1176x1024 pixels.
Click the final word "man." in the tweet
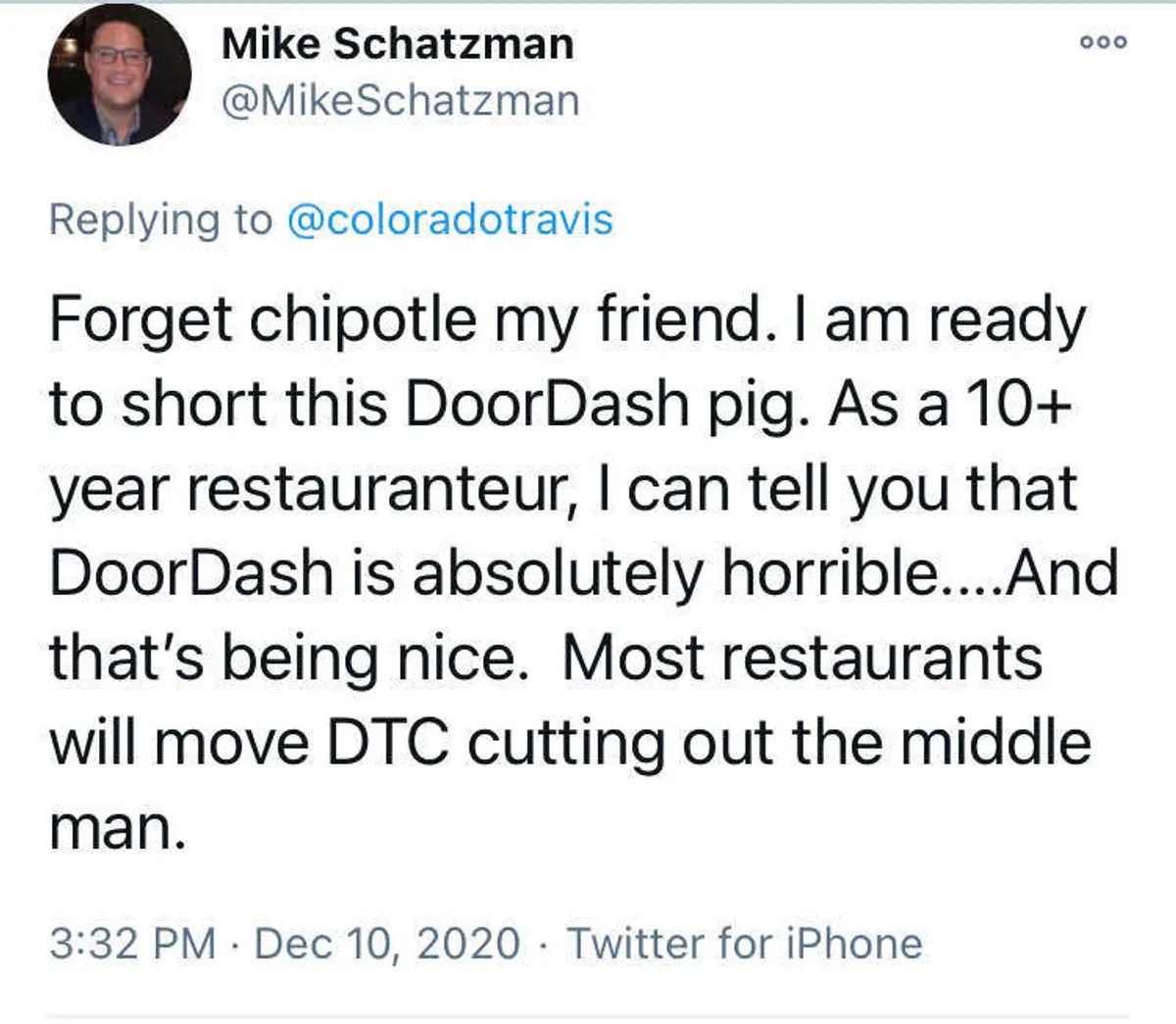[x=118, y=828]
